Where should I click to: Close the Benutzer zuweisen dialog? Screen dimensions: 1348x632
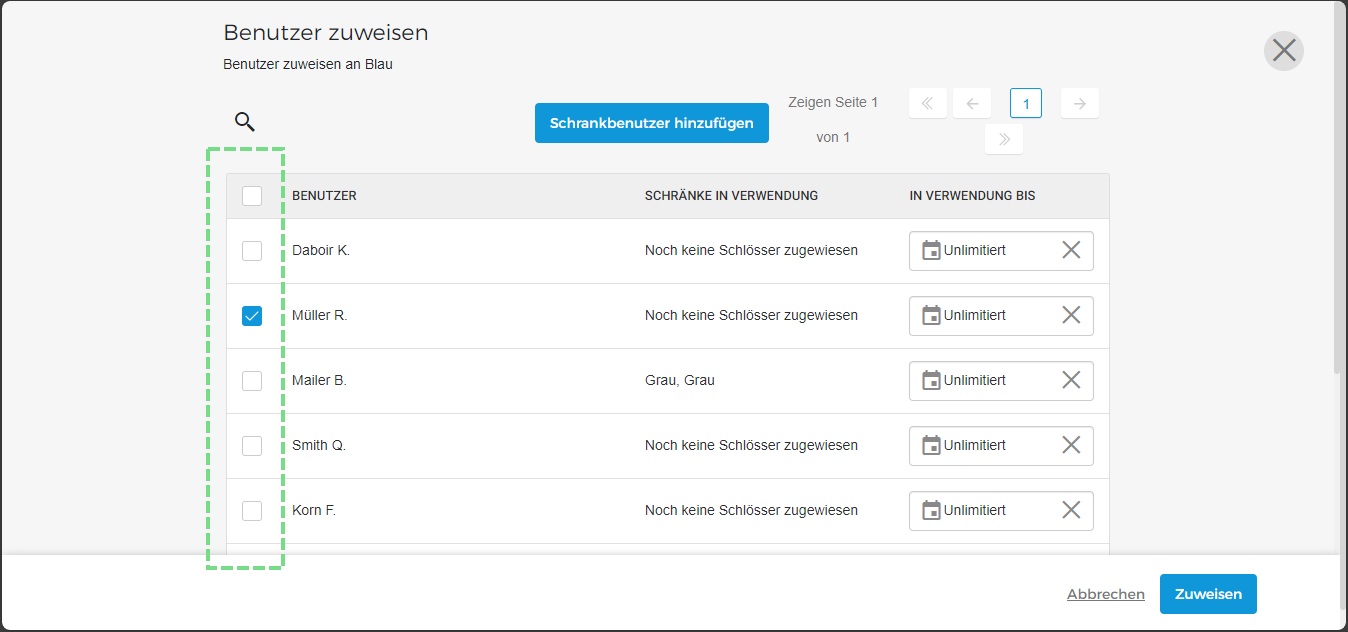click(1284, 50)
